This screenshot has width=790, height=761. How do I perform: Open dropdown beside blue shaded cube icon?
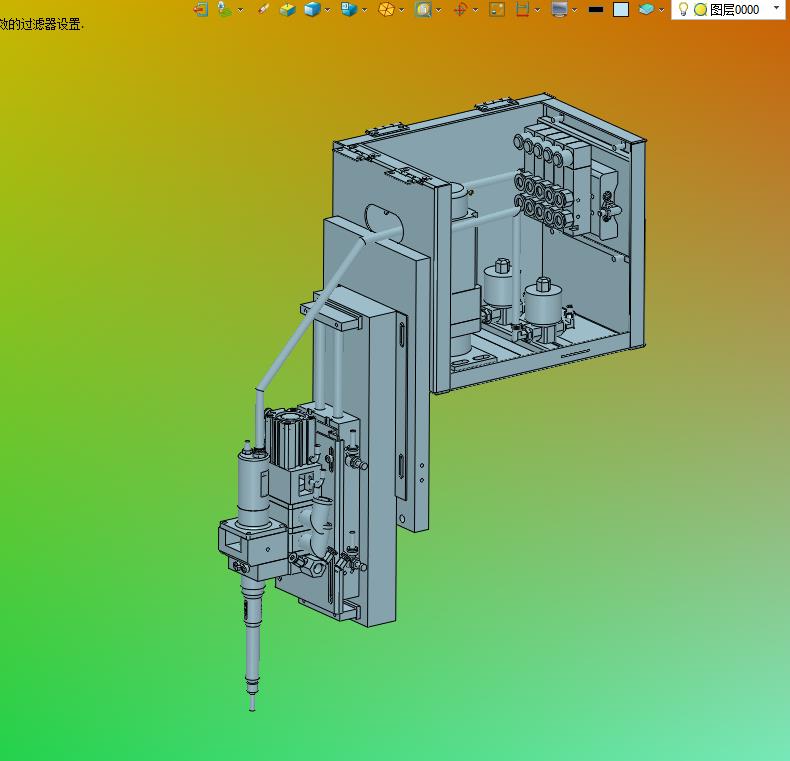(327, 10)
